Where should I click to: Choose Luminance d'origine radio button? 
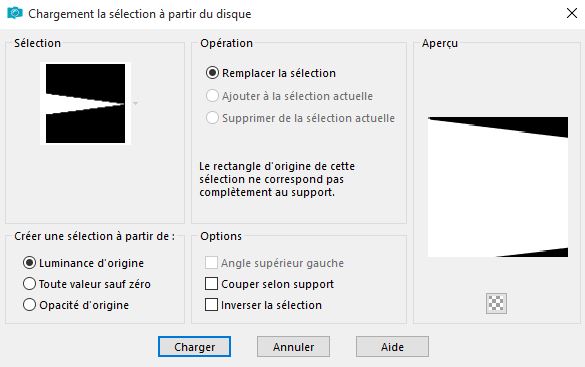29,263
